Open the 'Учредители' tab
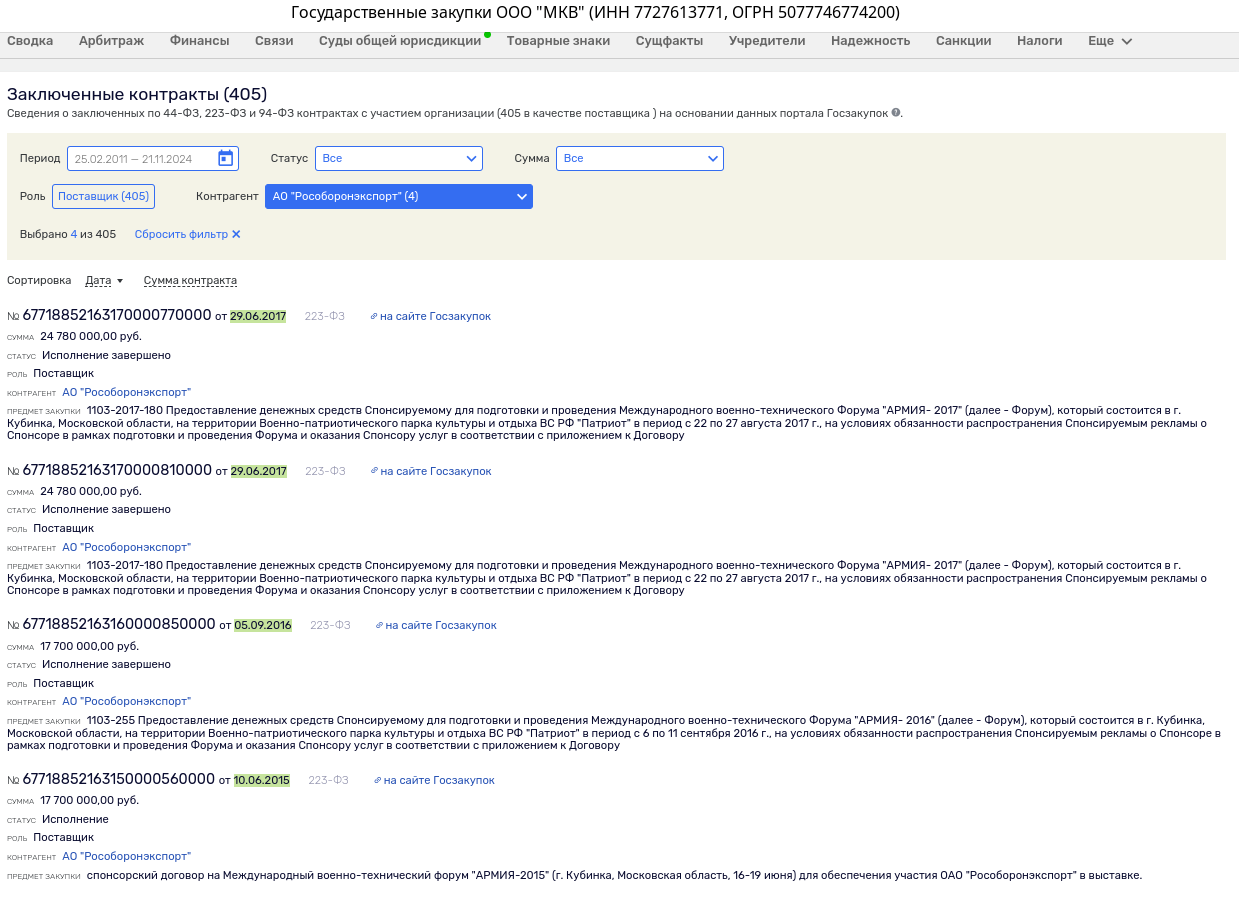 767,41
